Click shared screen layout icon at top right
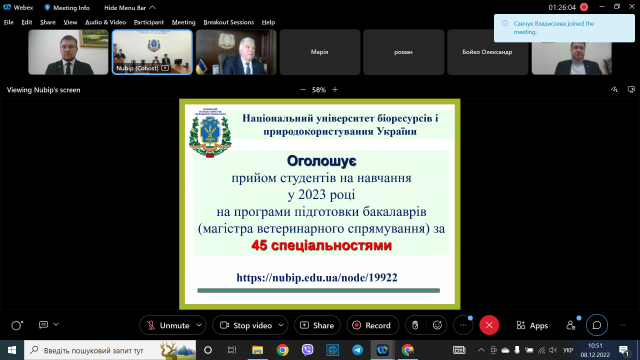The width and height of the screenshot is (640, 360). tap(631, 89)
